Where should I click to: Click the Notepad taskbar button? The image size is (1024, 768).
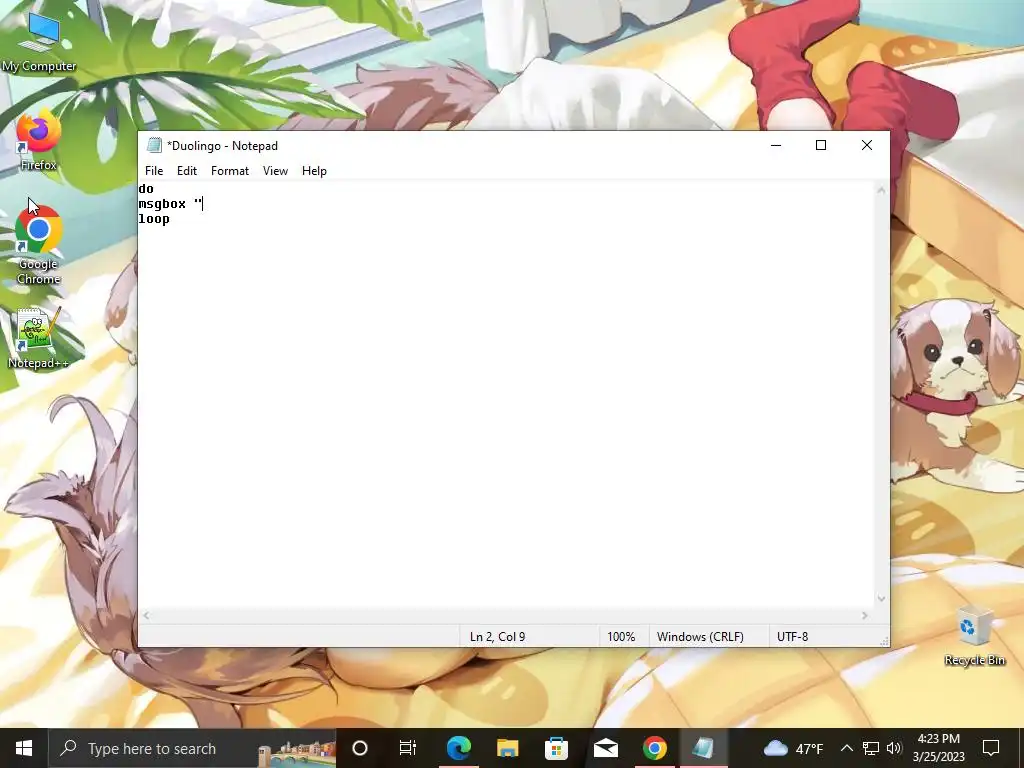(x=703, y=748)
